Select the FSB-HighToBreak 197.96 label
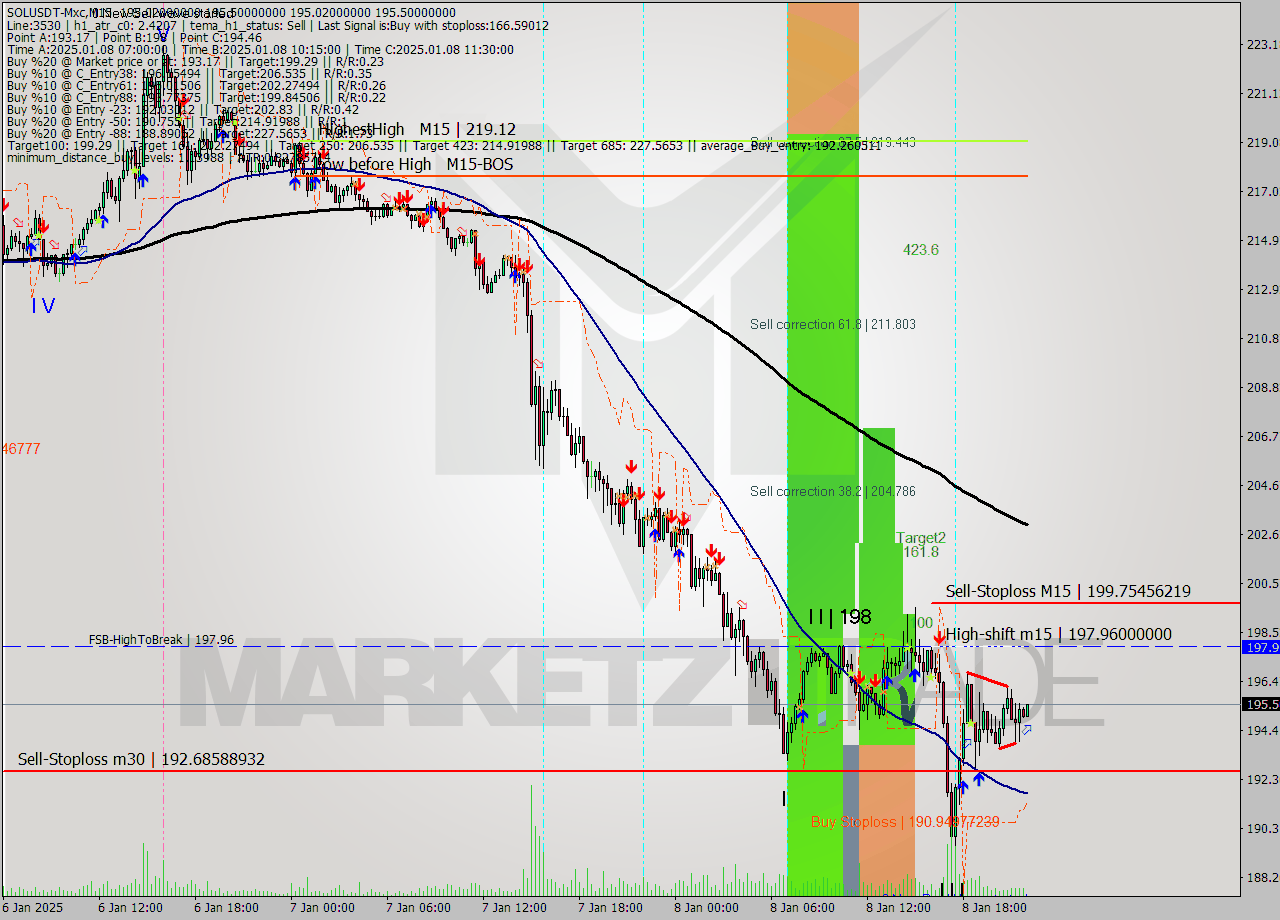The width and height of the screenshot is (1280, 920). (161, 639)
